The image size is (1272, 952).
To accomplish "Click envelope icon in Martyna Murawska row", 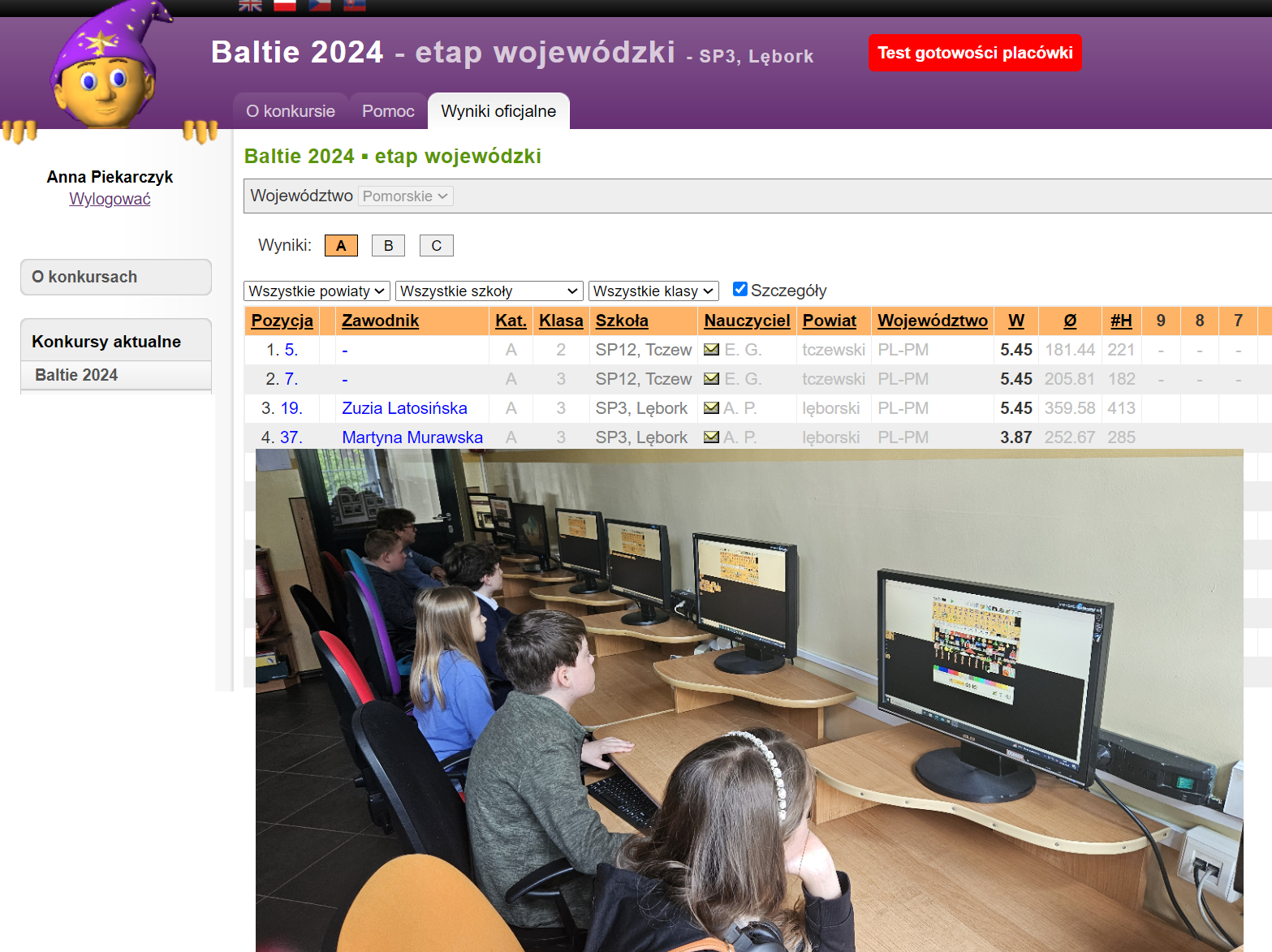I will tap(711, 437).
